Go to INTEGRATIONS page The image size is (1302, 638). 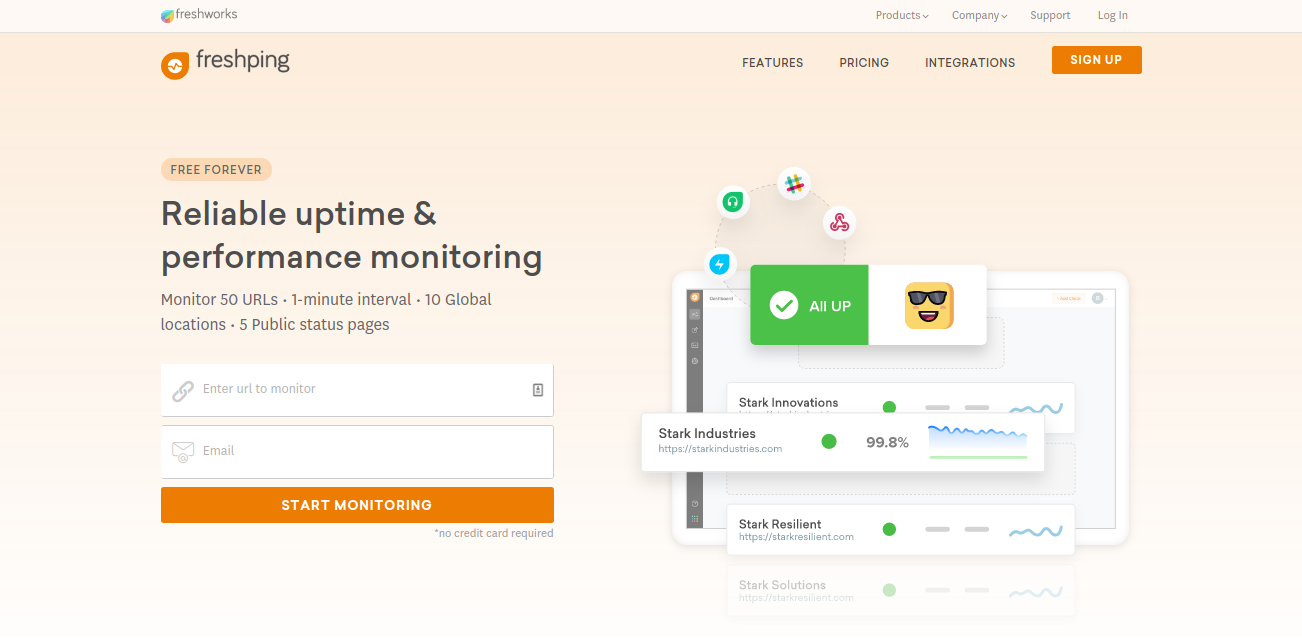pos(970,62)
